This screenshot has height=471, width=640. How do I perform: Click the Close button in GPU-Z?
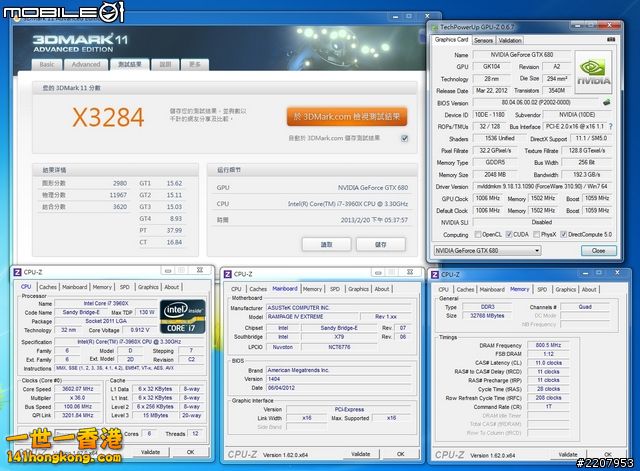598,250
